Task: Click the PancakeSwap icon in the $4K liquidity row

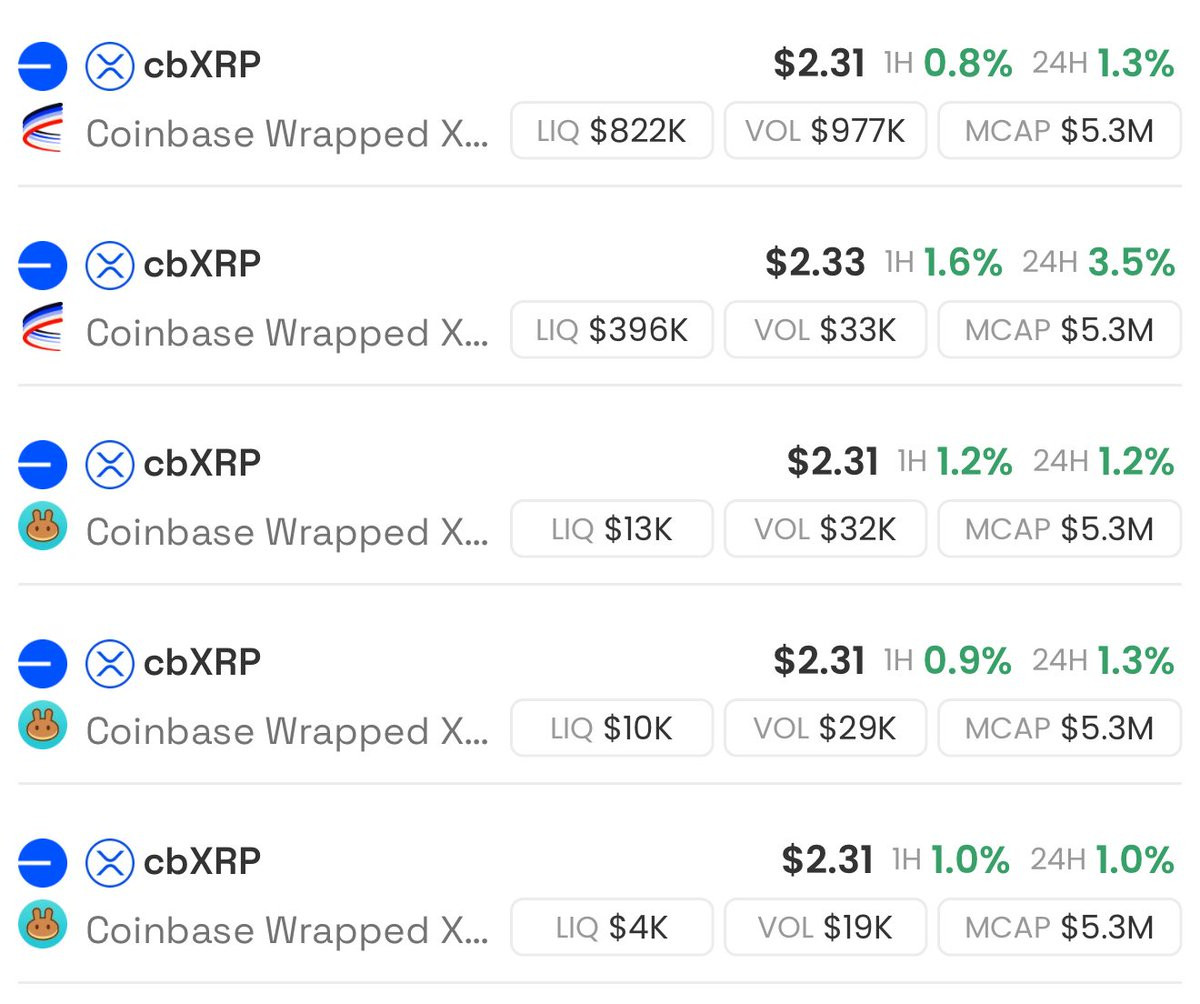Action: pyautogui.click(x=42, y=925)
